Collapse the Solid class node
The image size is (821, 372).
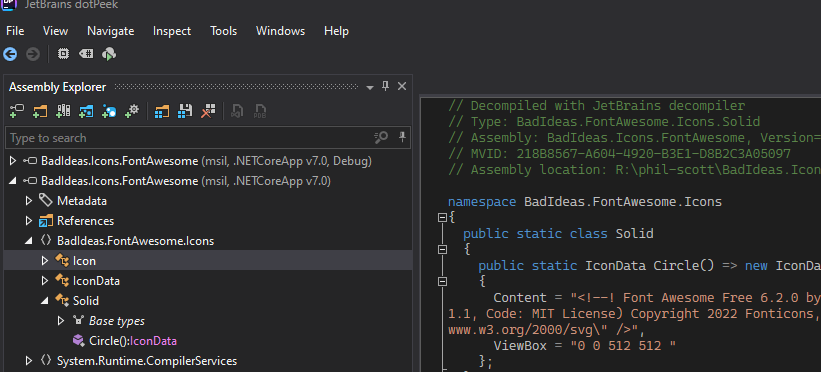pos(45,301)
